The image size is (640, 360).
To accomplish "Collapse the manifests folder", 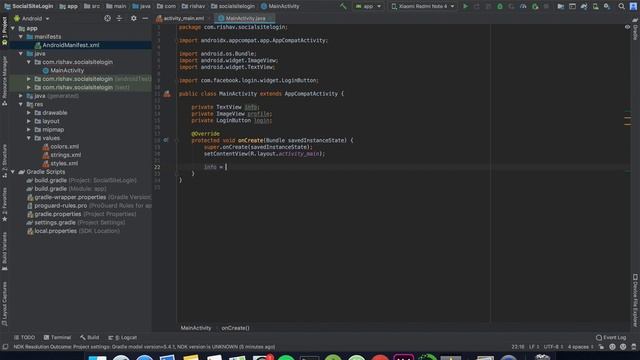I will point(21,37).
